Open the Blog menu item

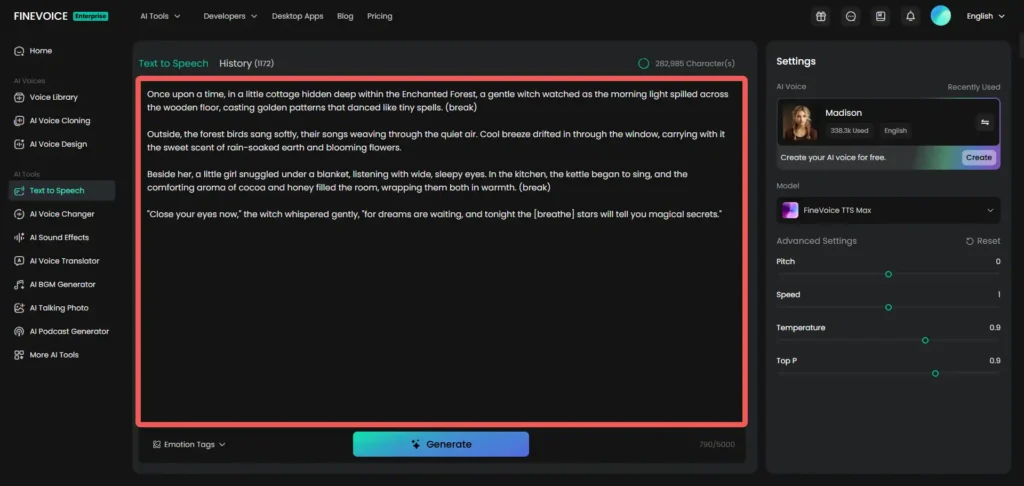(x=345, y=16)
